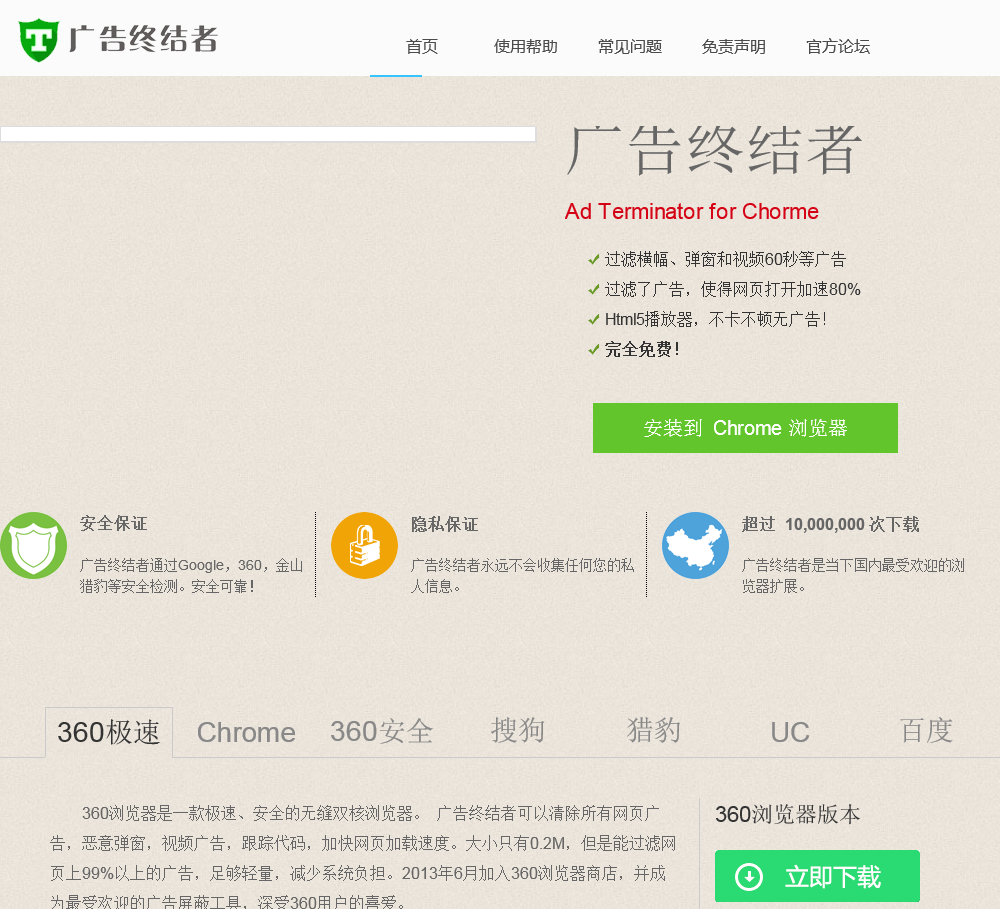This screenshot has height=909, width=1000.
Task: Go to 常见问题 in the nav bar
Action: 629,47
